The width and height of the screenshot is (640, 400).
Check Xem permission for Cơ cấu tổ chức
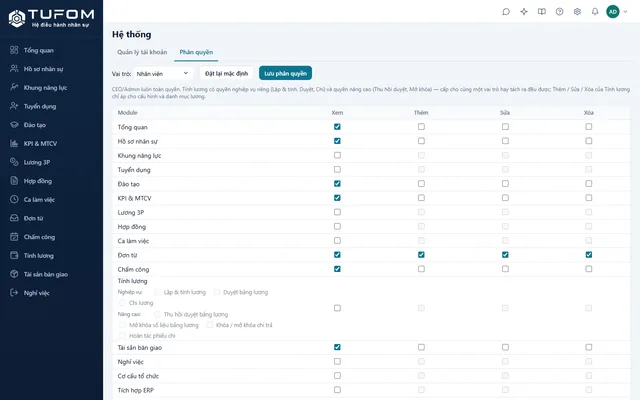pyautogui.click(x=337, y=376)
